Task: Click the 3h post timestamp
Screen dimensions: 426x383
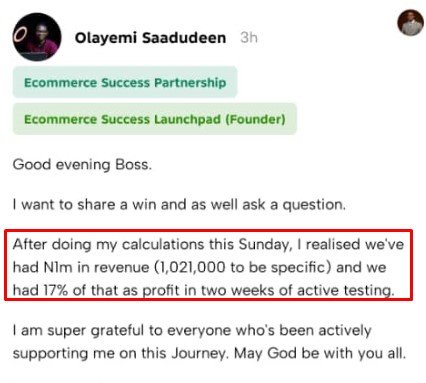Action: [x=249, y=38]
